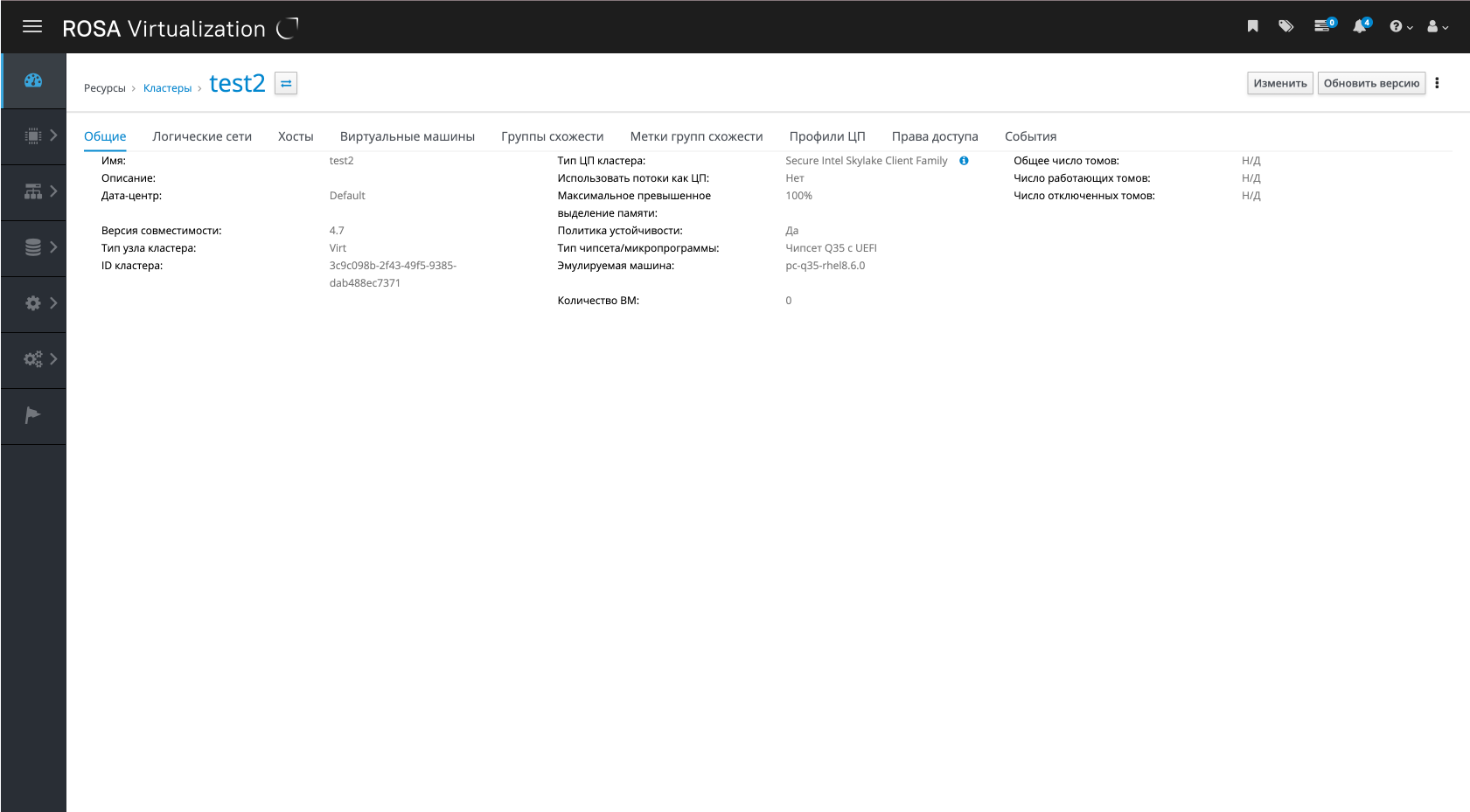Open the user account dropdown

coord(1437,27)
